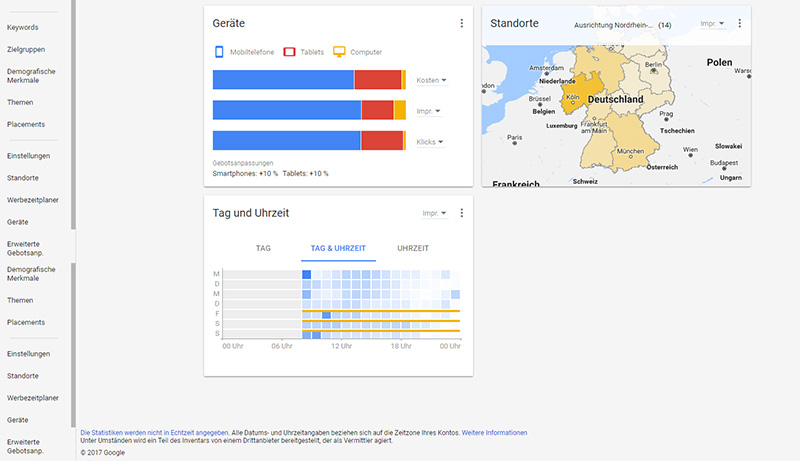Viewport: 800px width, 461px height.
Task: Open the Weitere Informationen link
Action: click(x=494, y=433)
